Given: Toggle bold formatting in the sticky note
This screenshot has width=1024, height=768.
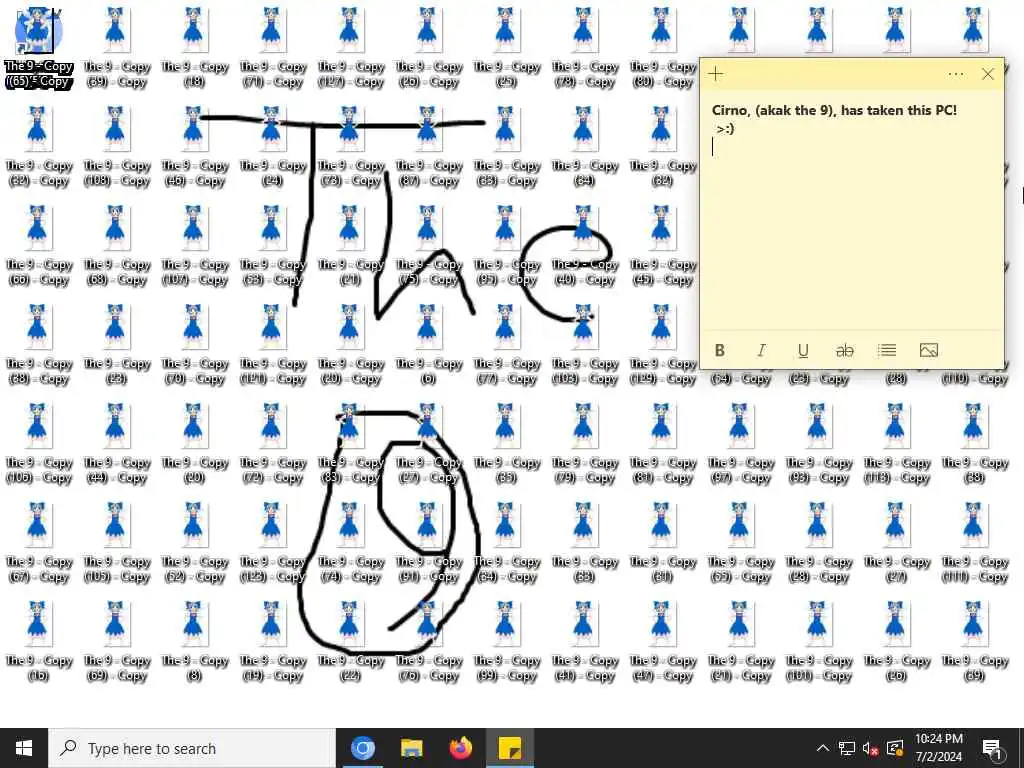Looking at the screenshot, I should pos(720,351).
